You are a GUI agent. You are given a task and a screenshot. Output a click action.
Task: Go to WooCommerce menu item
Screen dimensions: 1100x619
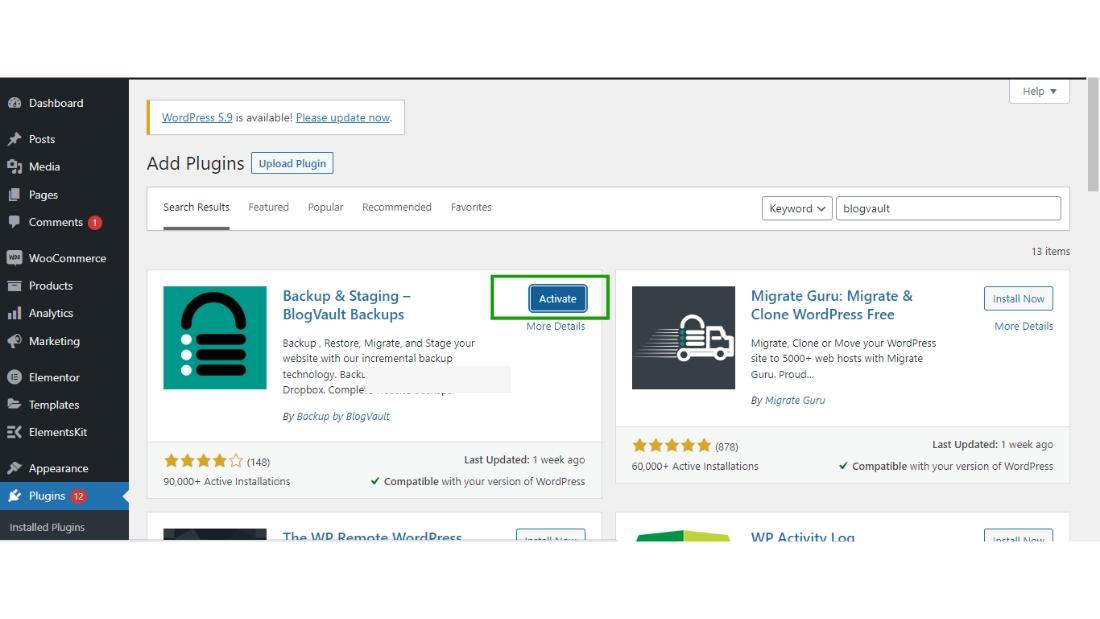(x=65, y=258)
